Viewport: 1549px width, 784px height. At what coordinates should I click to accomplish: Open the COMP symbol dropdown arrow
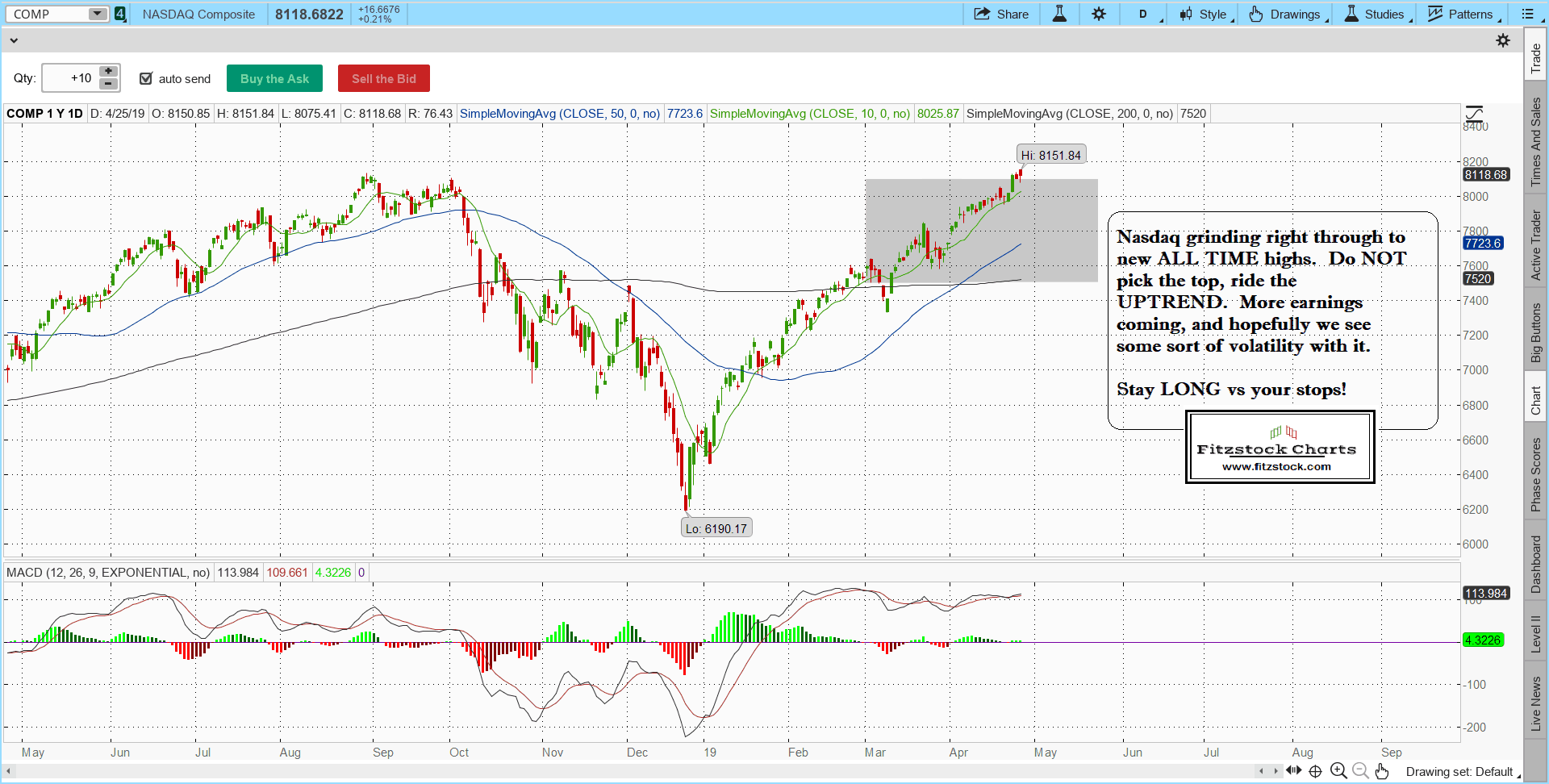click(97, 14)
